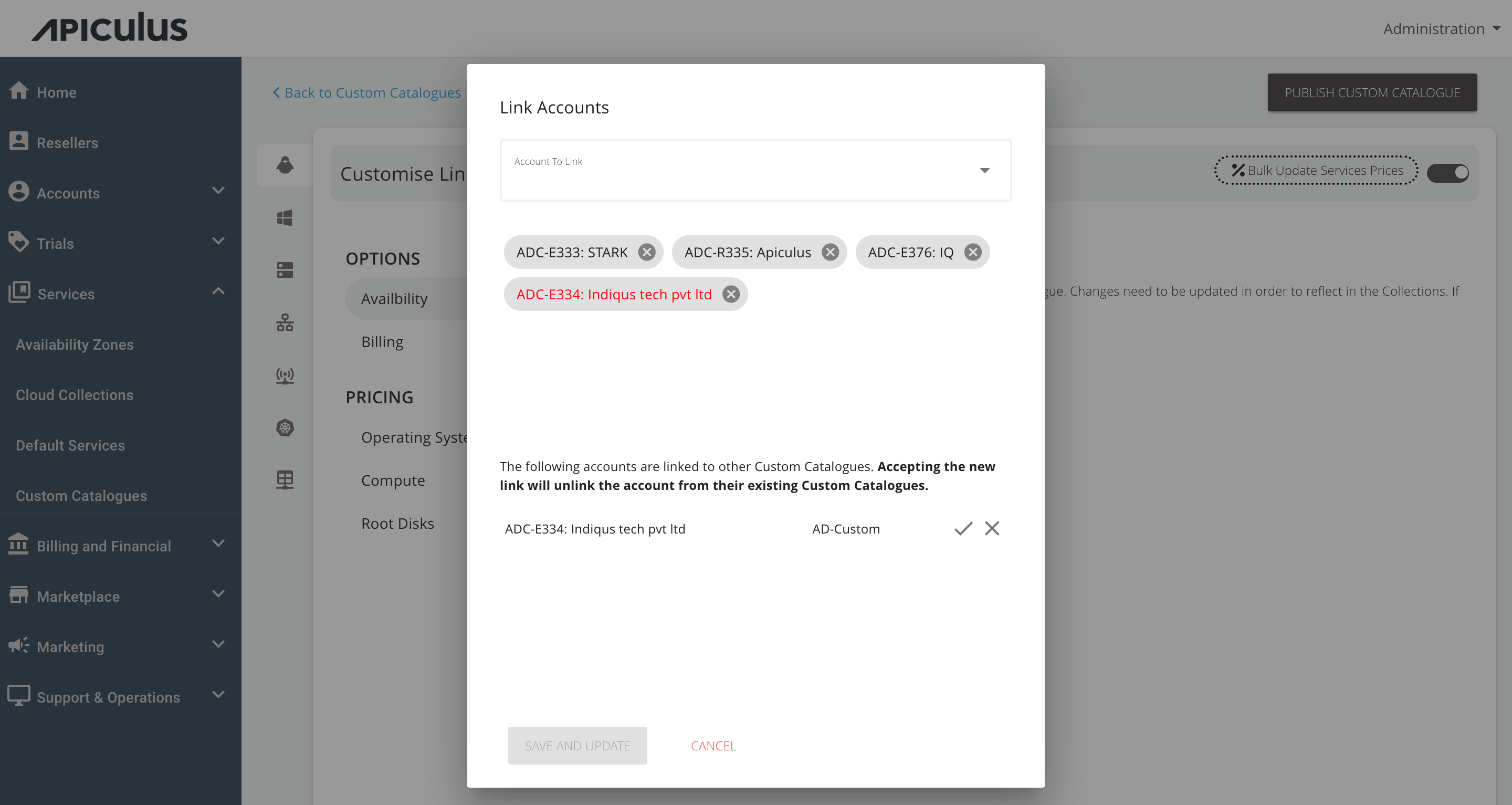Switch to the Billing tab

tap(382, 341)
